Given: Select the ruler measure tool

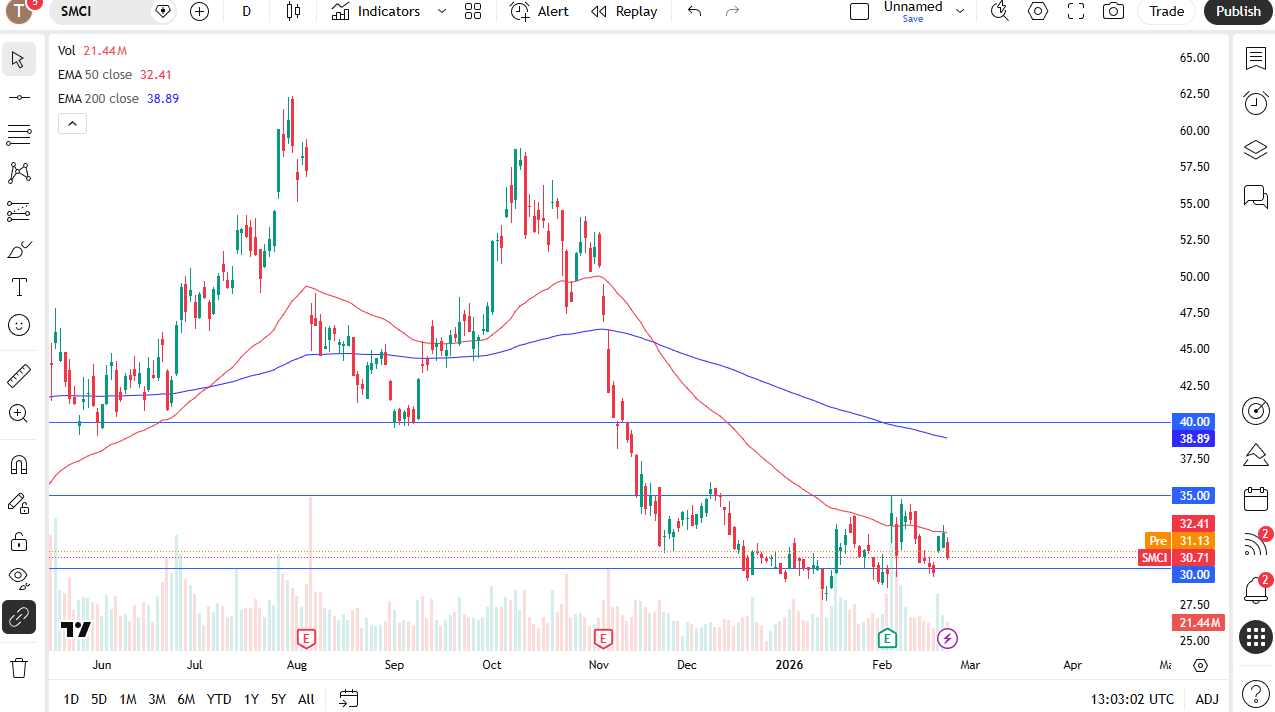Looking at the screenshot, I should (x=18, y=376).
